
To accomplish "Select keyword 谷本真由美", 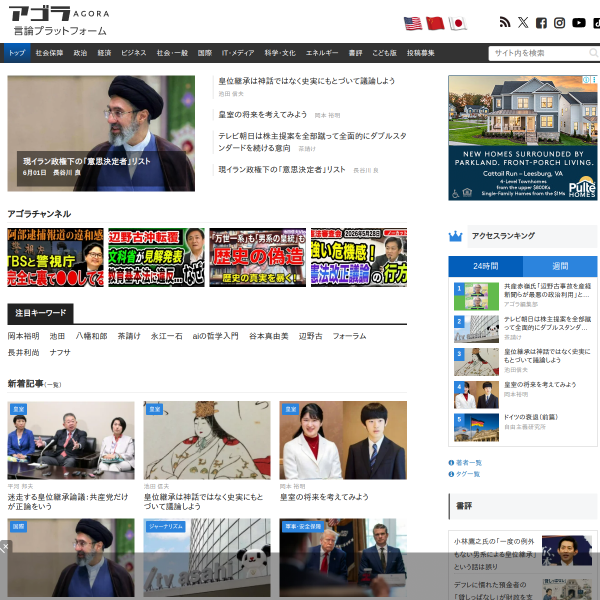I will 269,336.
